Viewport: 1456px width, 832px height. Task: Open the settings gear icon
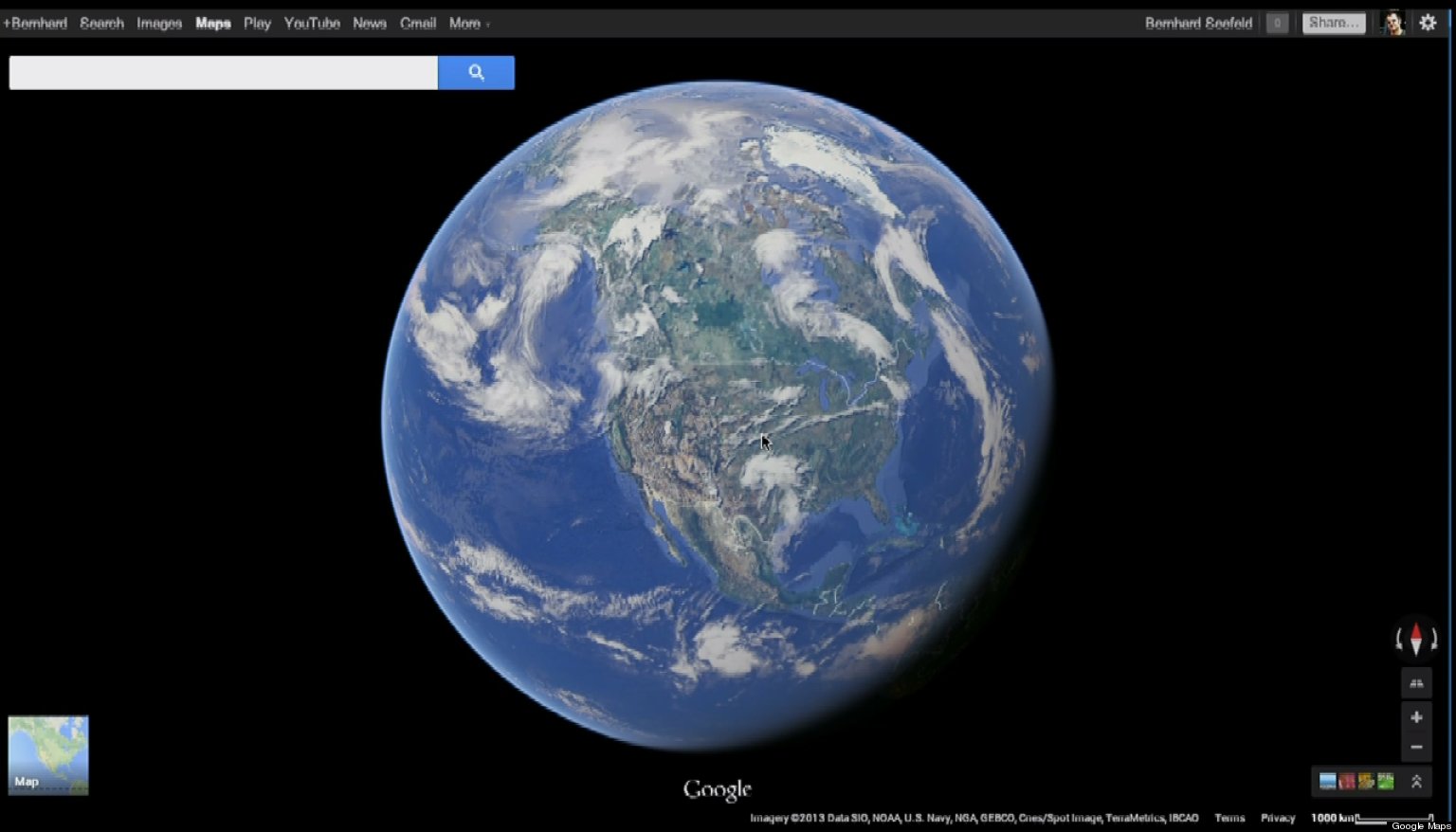1428,23
